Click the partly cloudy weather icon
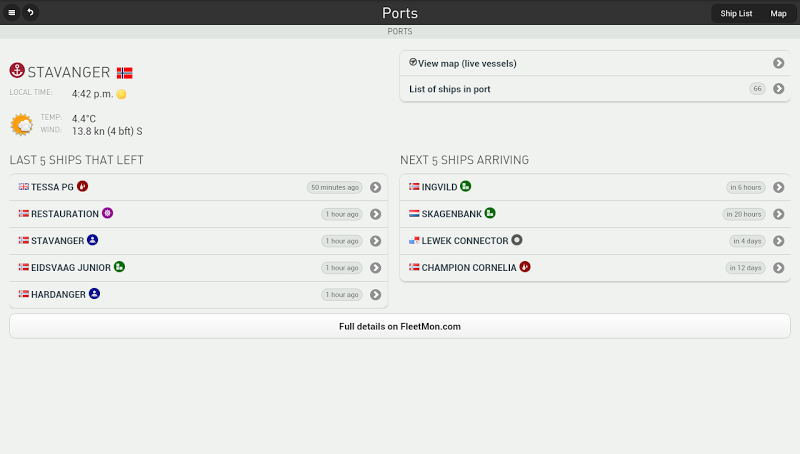 (22, 124)
